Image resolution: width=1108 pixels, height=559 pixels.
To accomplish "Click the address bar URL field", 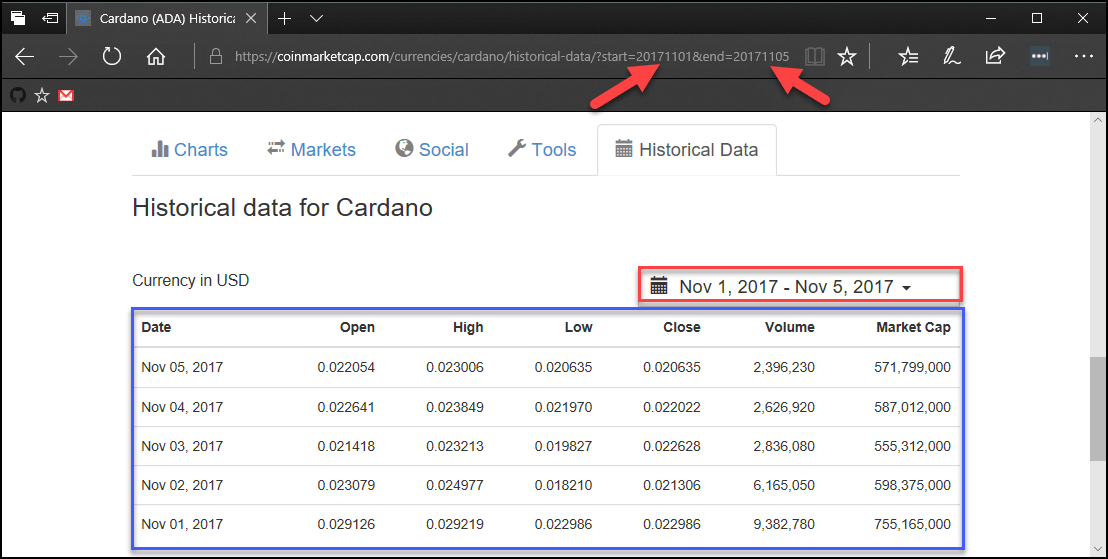I will (x=512, y=57).
